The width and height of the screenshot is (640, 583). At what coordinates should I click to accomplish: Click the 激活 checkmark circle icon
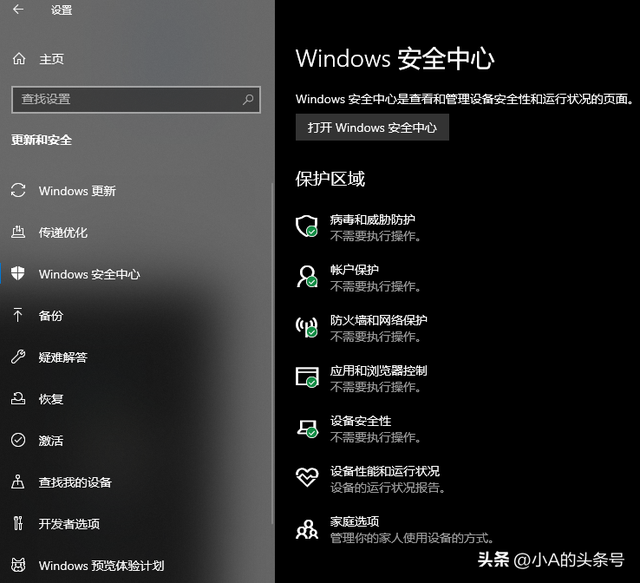[x=18, y=440]
